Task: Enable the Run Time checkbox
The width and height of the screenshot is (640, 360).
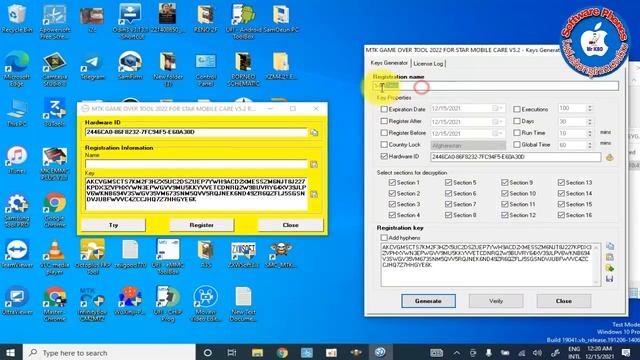Action: (517, 133)
